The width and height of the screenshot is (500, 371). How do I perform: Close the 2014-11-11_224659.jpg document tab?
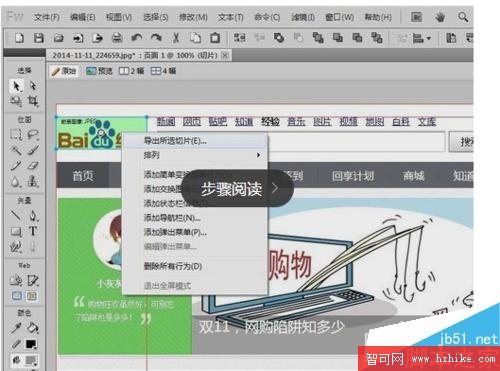(225, 55)
